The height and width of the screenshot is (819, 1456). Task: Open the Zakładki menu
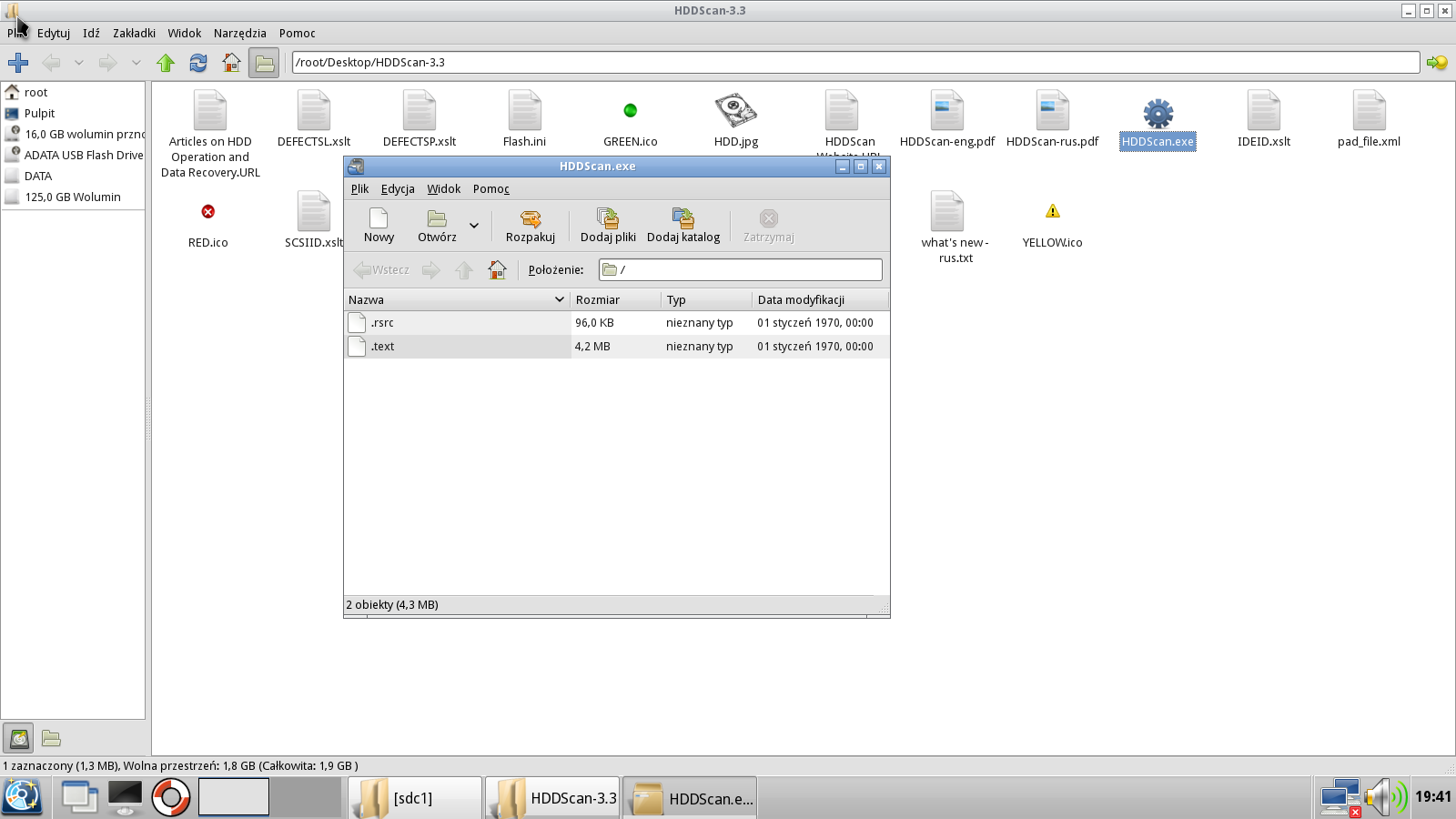pyautogui.click(x=134, y=33)
